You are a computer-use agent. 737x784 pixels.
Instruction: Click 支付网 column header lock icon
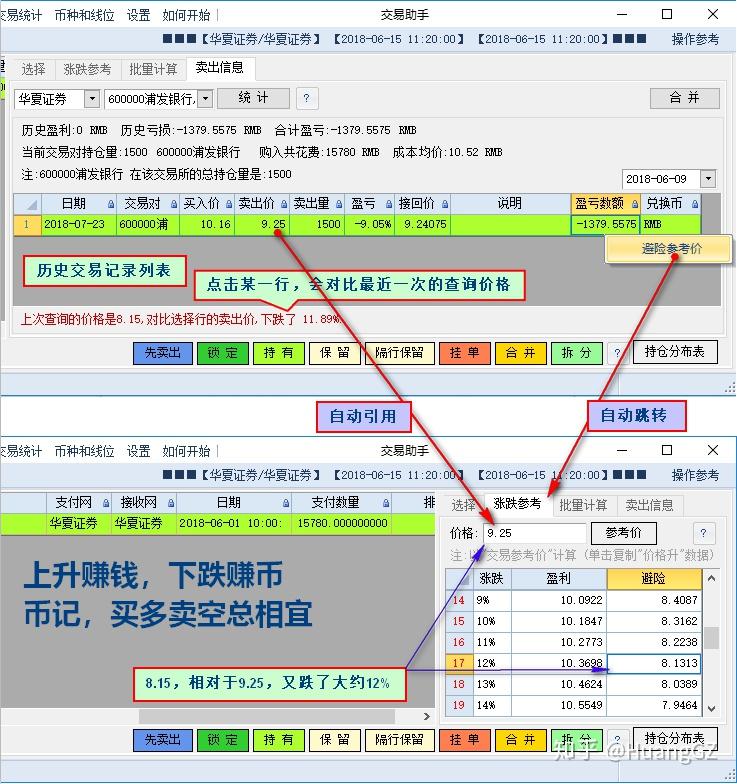pos(106,503)
